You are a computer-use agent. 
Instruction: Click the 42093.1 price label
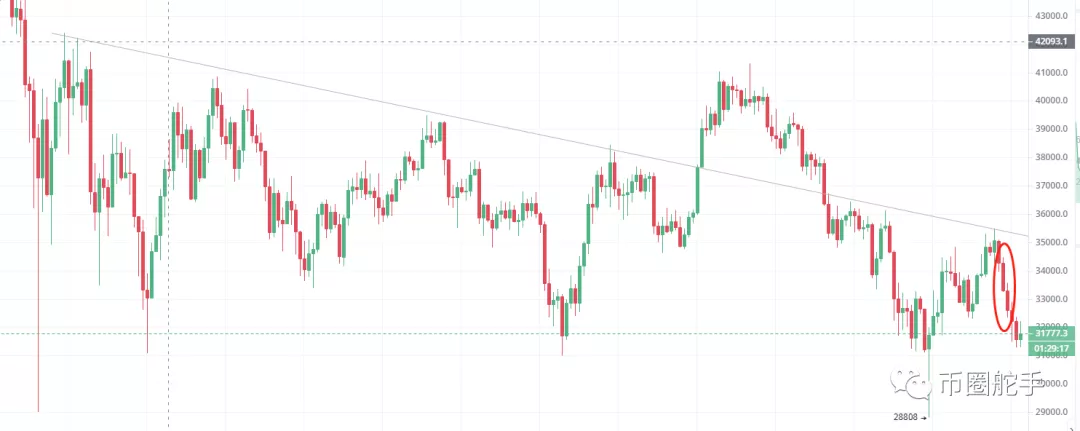[1051, 42]
